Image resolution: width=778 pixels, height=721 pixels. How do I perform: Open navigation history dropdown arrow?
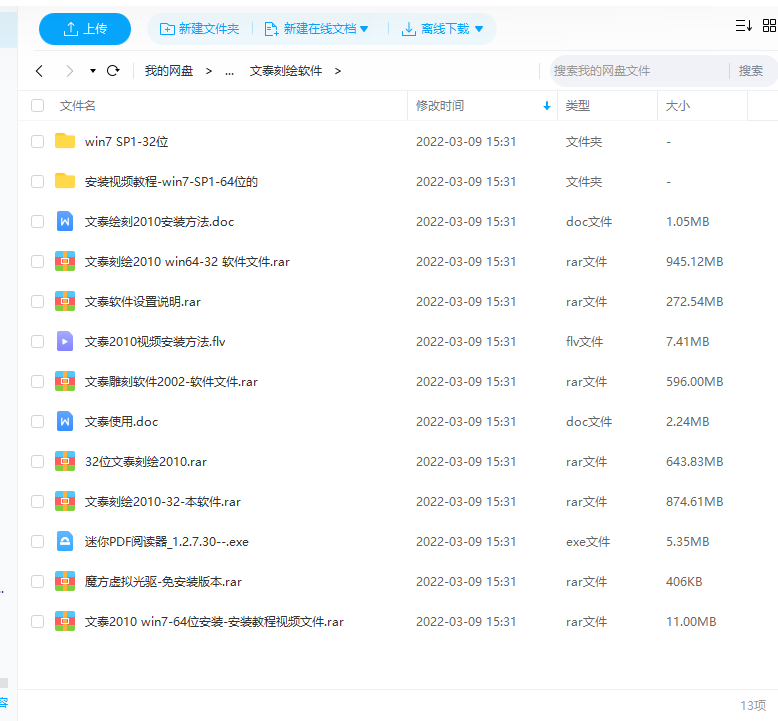[93, 71]
